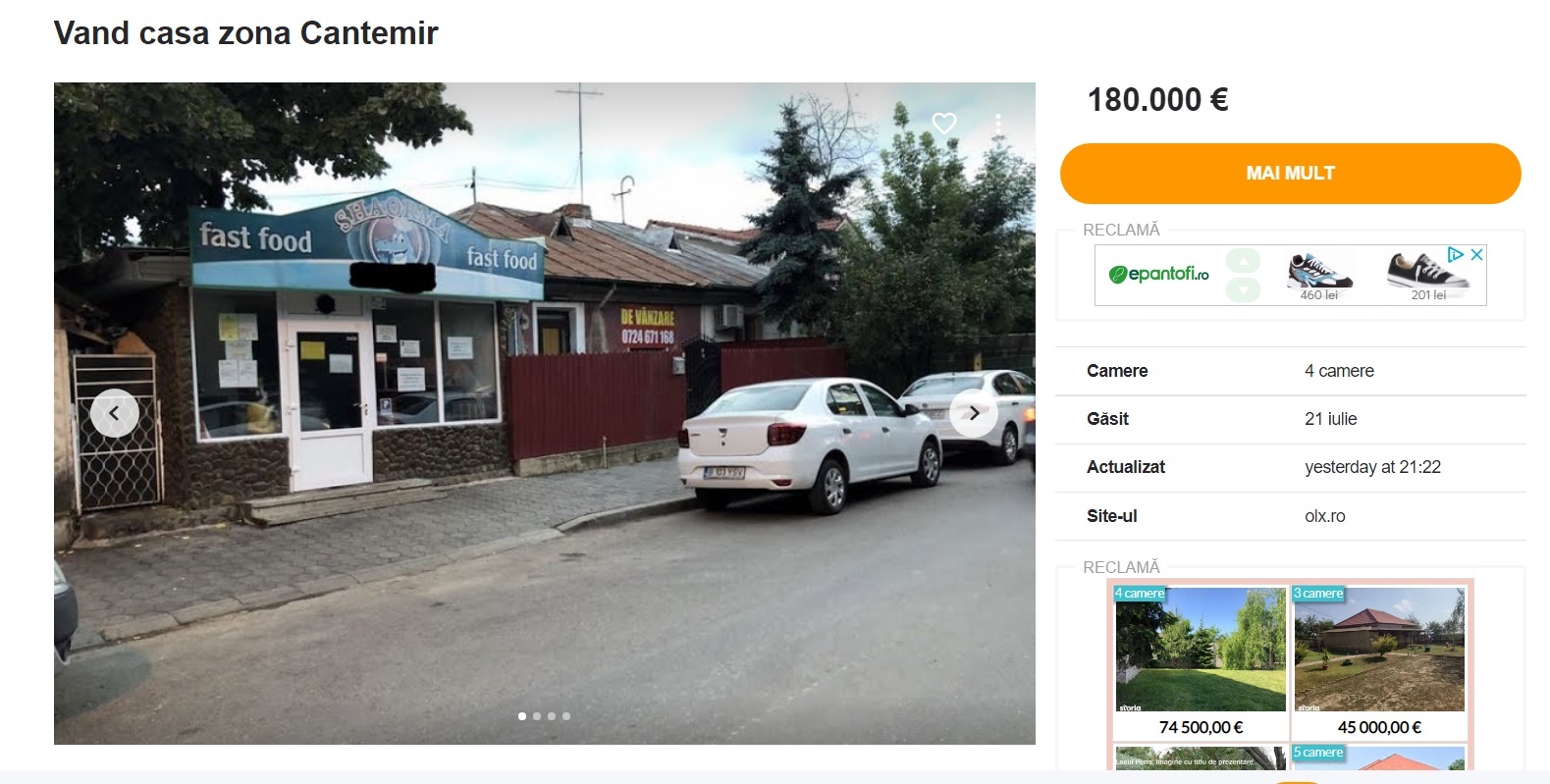Open AdChoices triangle icon on the ad
The image size is (1550, 784).
point(1457,254)
